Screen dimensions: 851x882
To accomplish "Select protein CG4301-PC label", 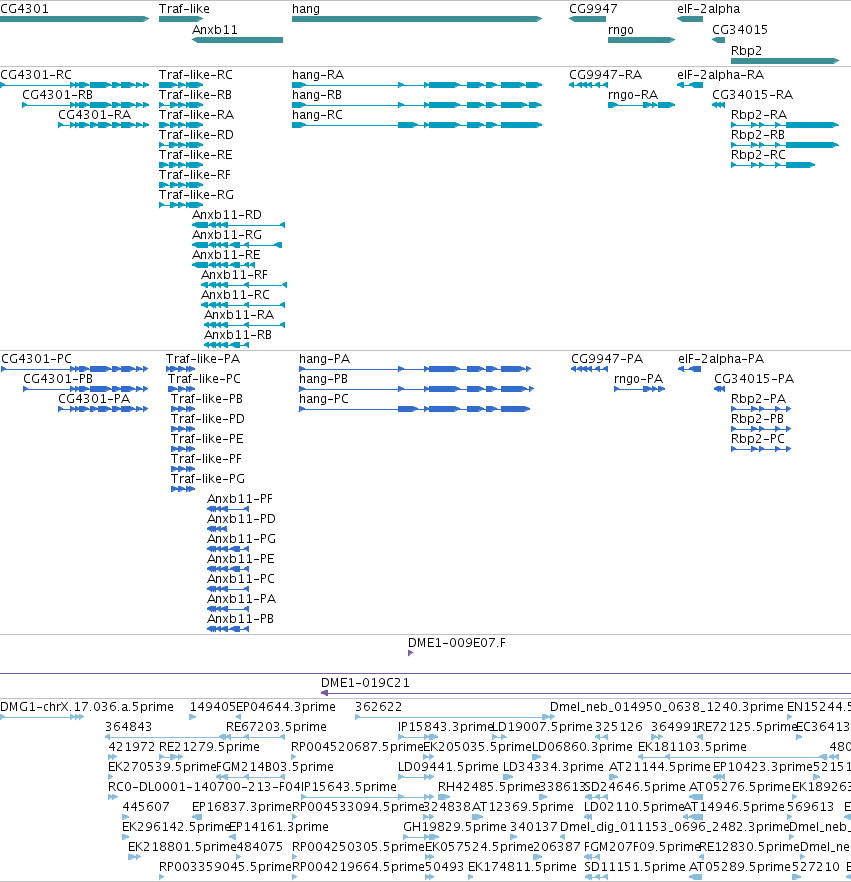I will coord(37,359).
